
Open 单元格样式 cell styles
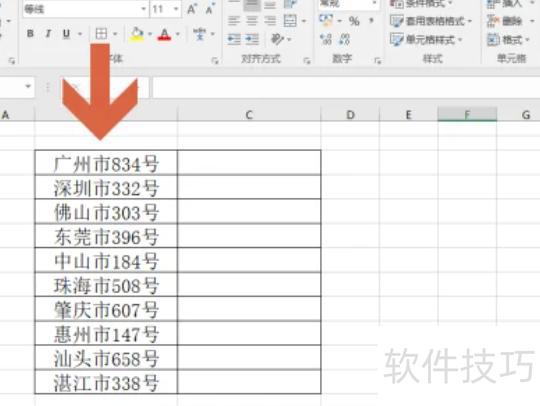click(x=426, y=39)
